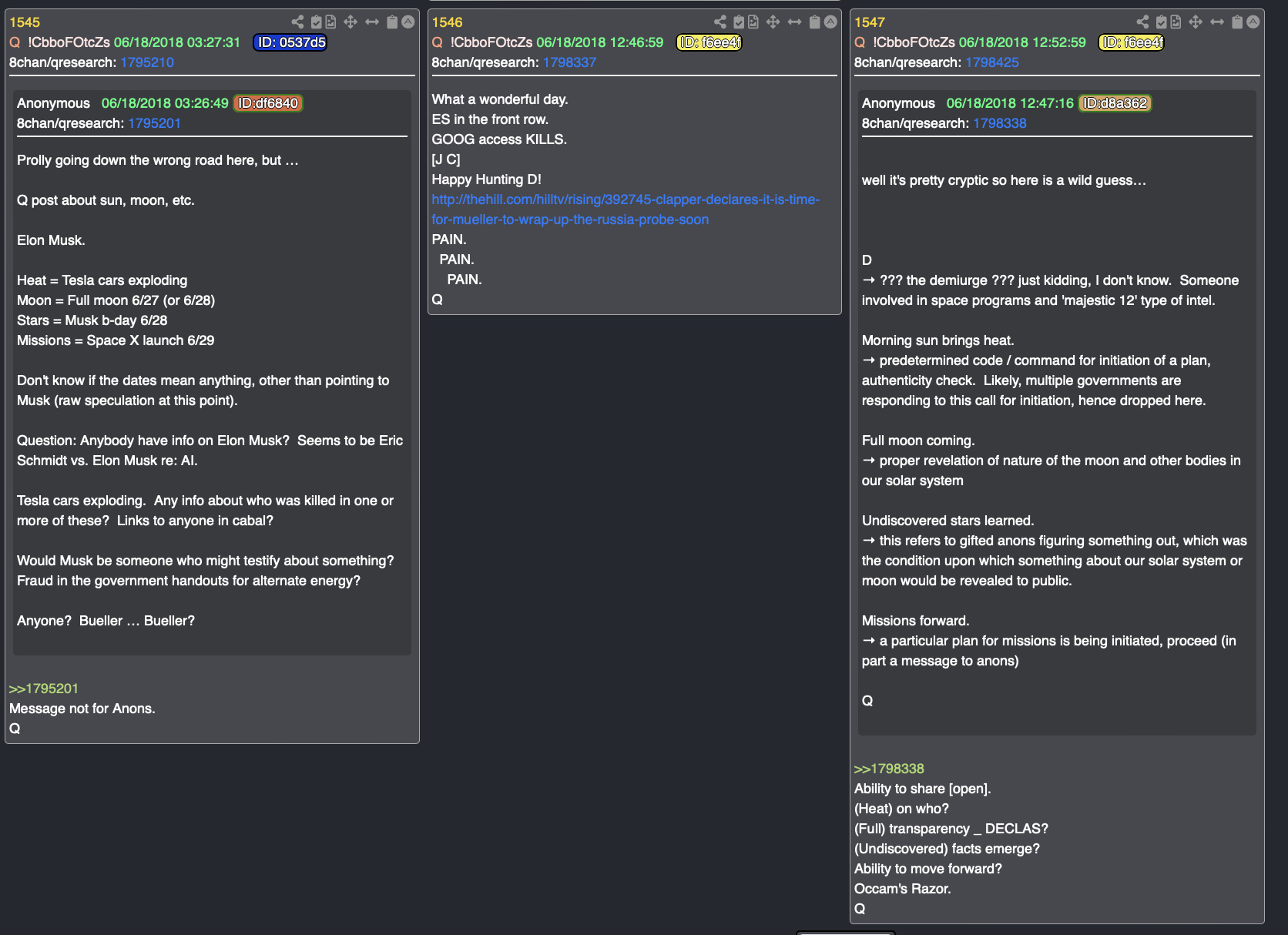
Task: Click the line 'GOOG access KILLS.'
Action: [499, 139]
